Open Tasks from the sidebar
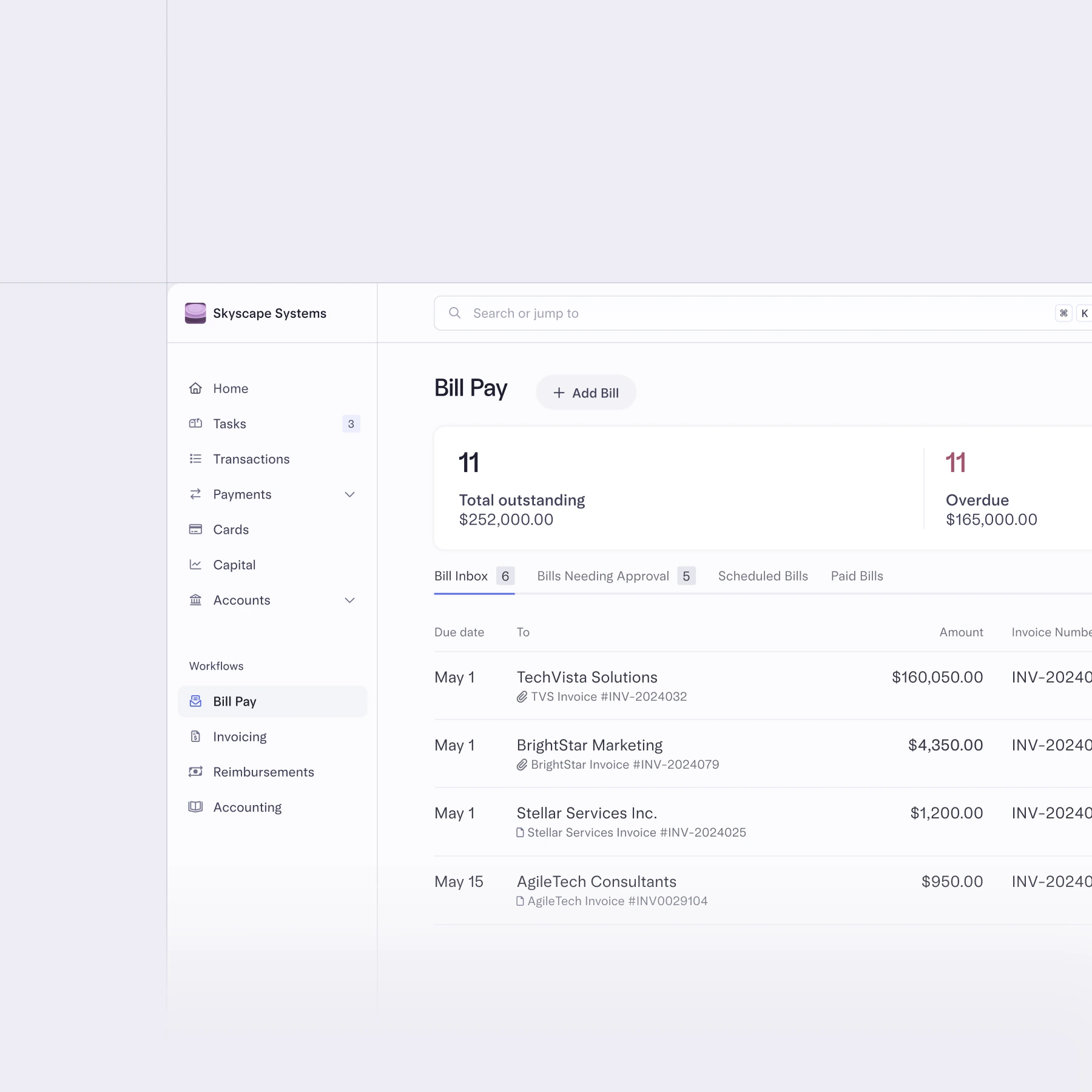This screenshot has height=1092, width=1092. 229,423
